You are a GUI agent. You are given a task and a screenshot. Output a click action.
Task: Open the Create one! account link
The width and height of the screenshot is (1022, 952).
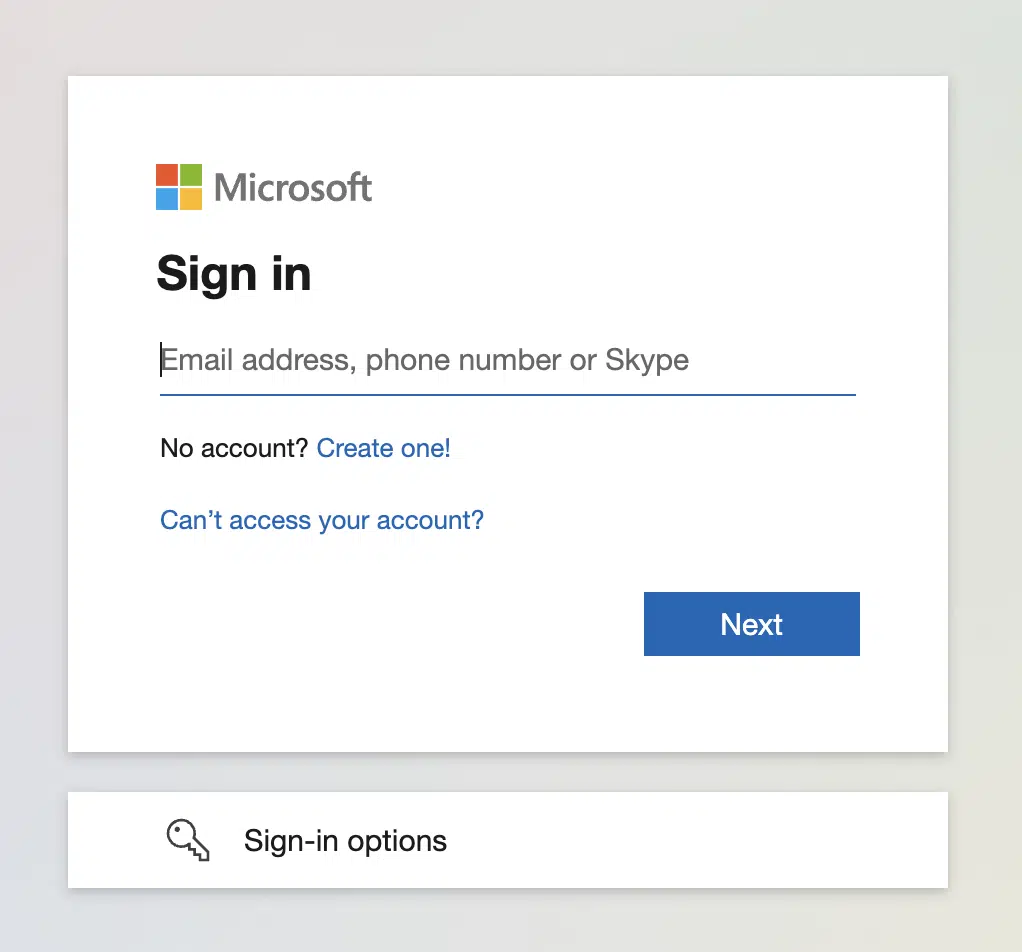383,448
